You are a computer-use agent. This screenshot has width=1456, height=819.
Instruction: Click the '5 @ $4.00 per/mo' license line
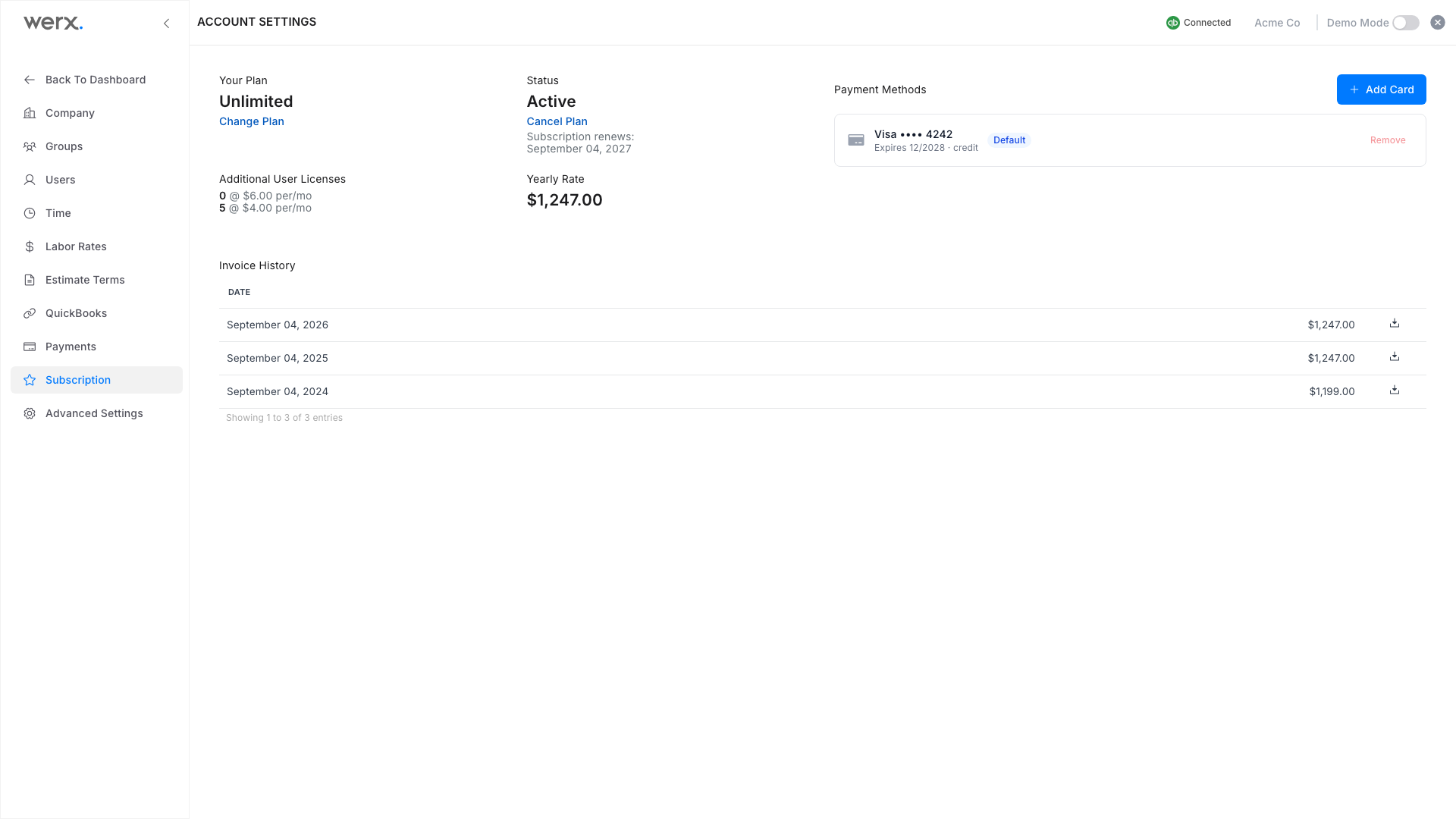[265, 208]
